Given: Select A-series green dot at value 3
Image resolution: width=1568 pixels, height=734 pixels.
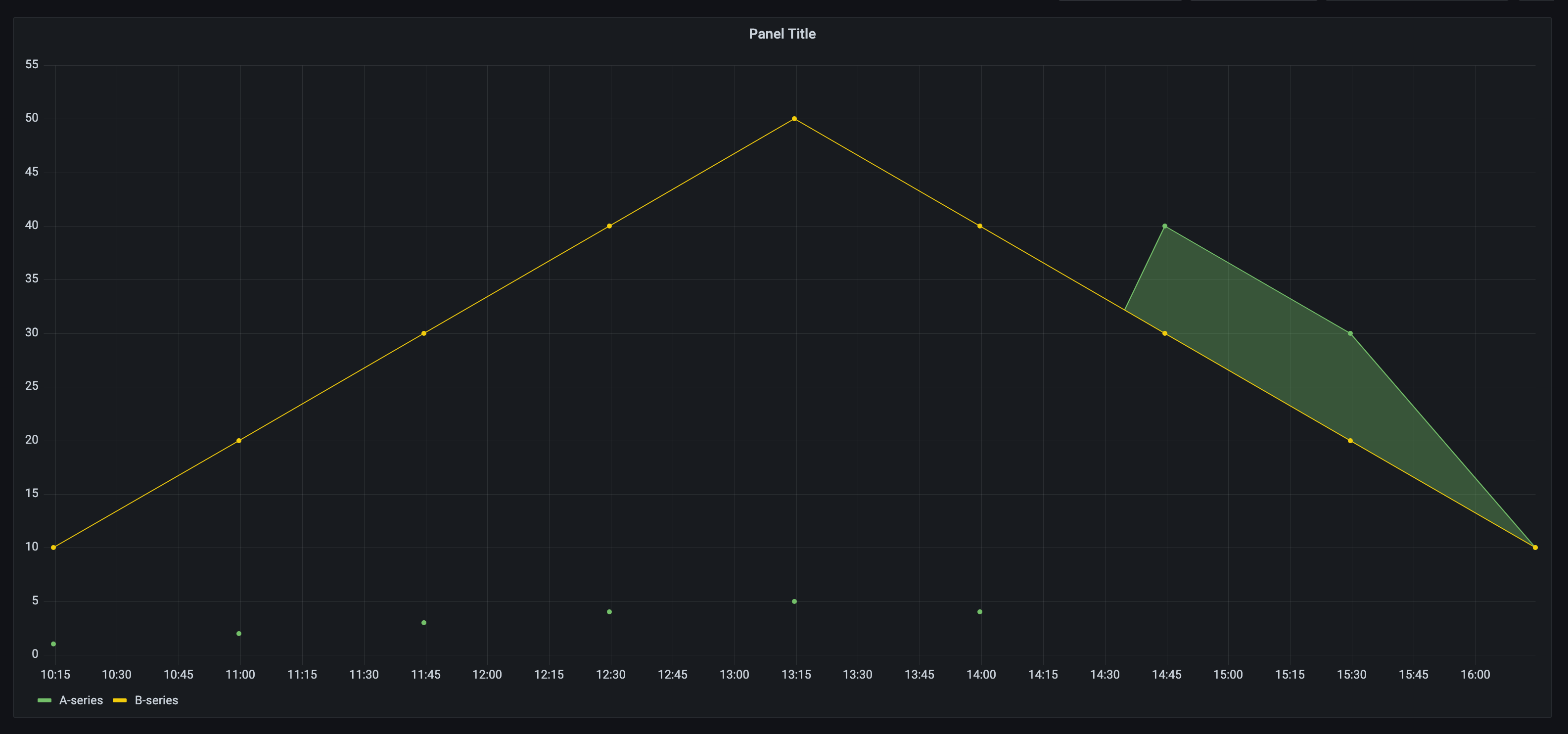Looking at the screenshot, I should coord(423,623).
